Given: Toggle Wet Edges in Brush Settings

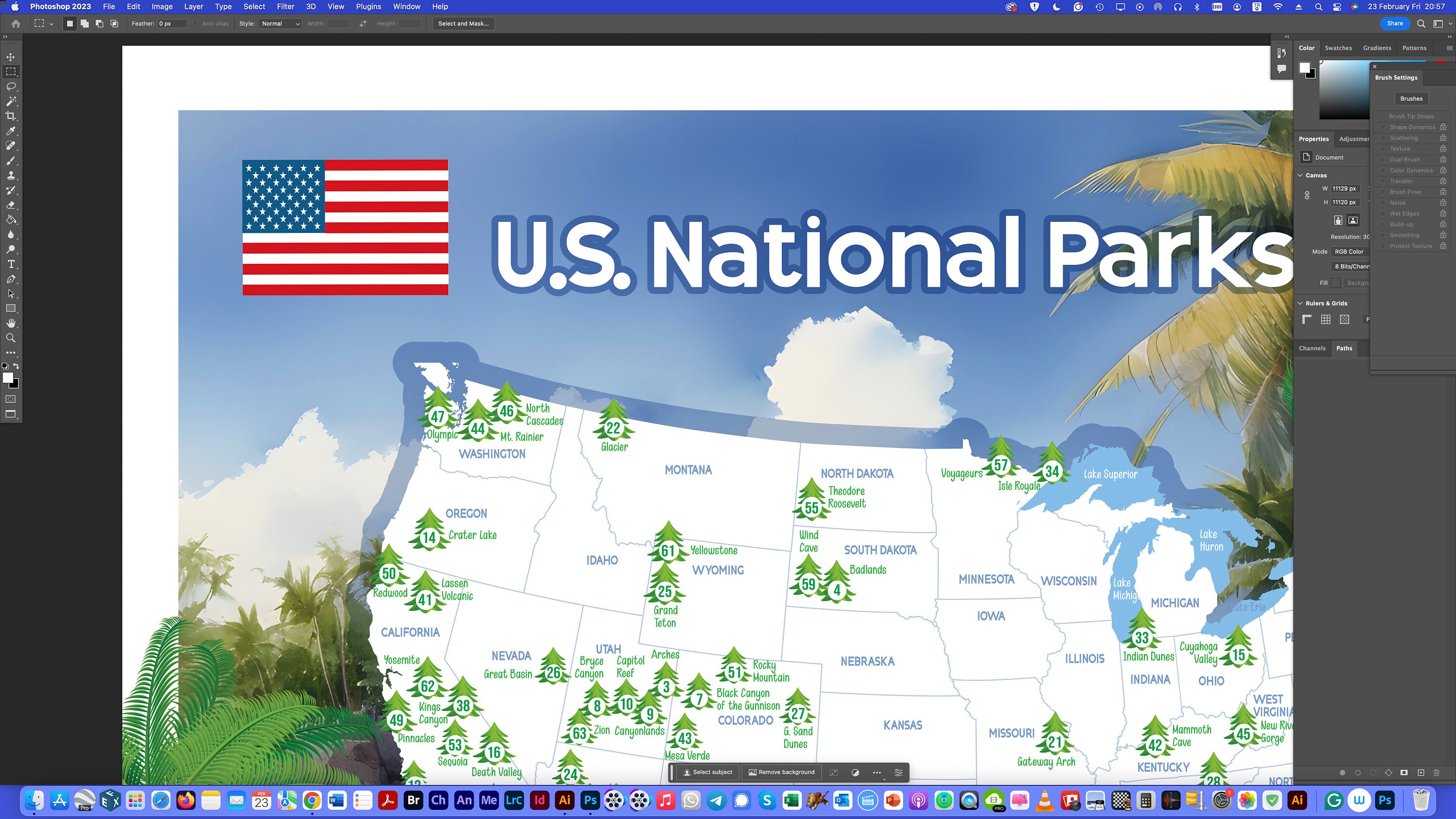Looking at the screenshot, I should tap(1384, 213).
